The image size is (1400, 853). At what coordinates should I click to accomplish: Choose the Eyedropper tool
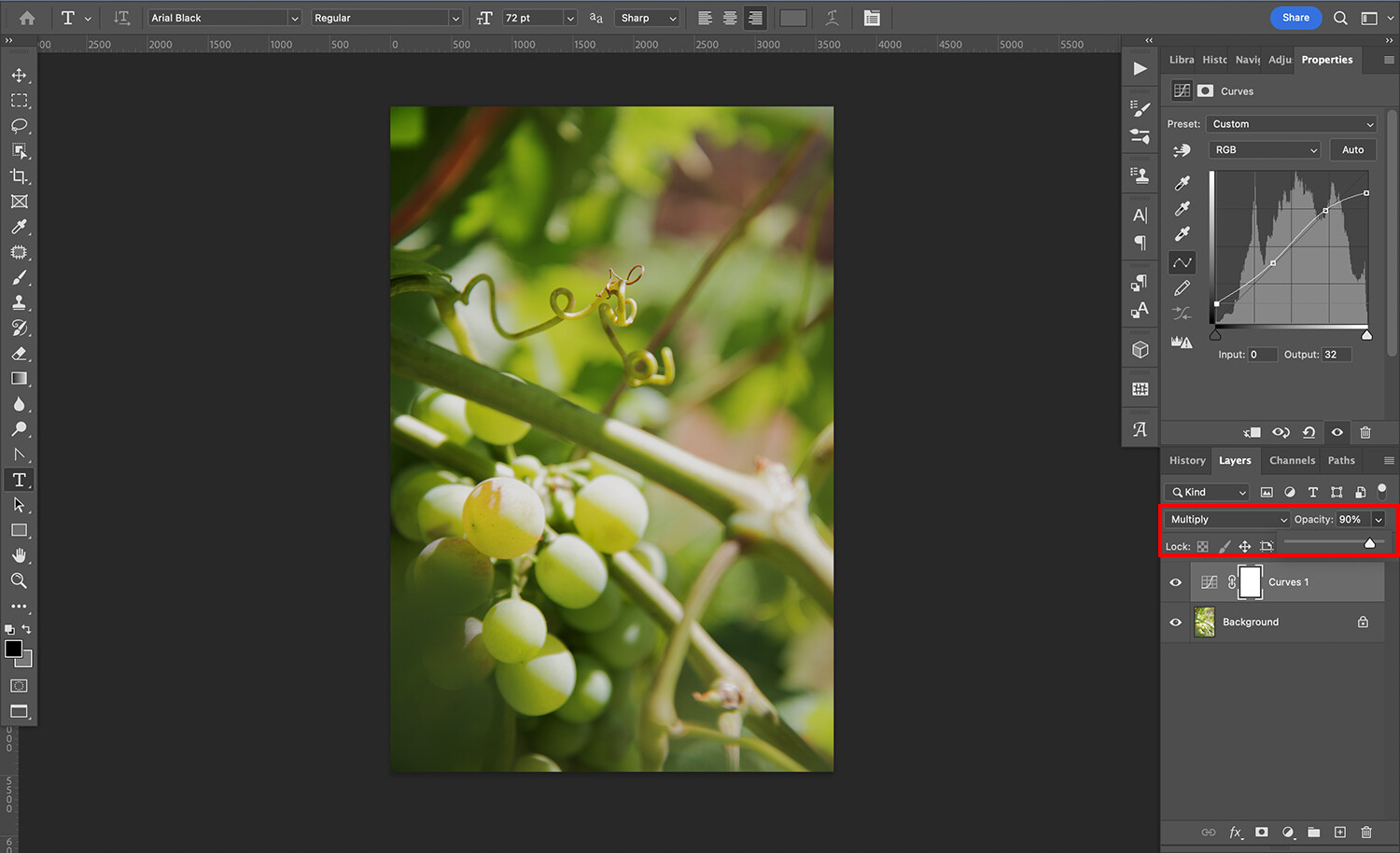point(19,227)
